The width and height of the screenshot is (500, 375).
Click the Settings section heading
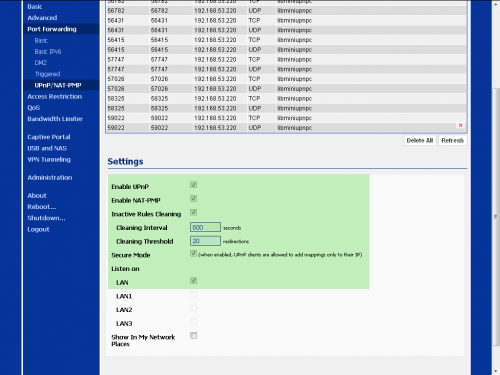pos(125,162)
